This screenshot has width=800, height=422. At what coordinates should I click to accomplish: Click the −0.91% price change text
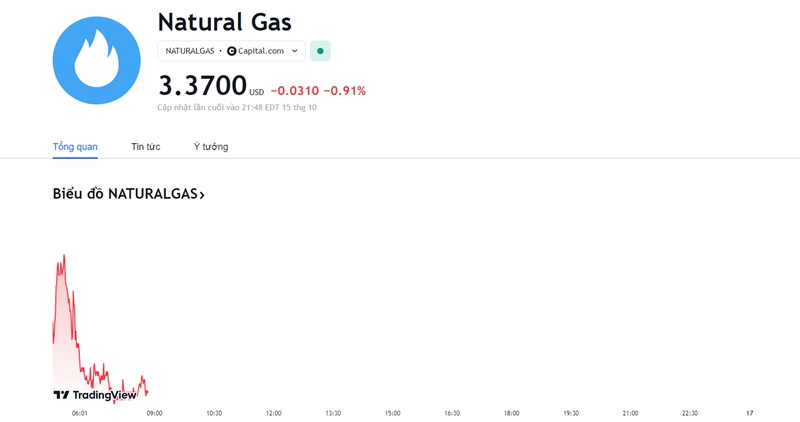coord(345,91)
